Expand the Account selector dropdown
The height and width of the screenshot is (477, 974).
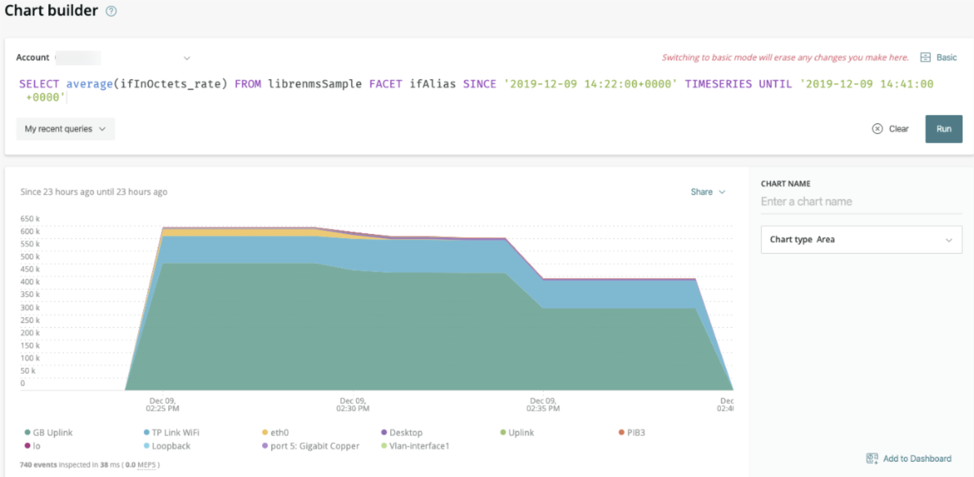coord(186,58)
